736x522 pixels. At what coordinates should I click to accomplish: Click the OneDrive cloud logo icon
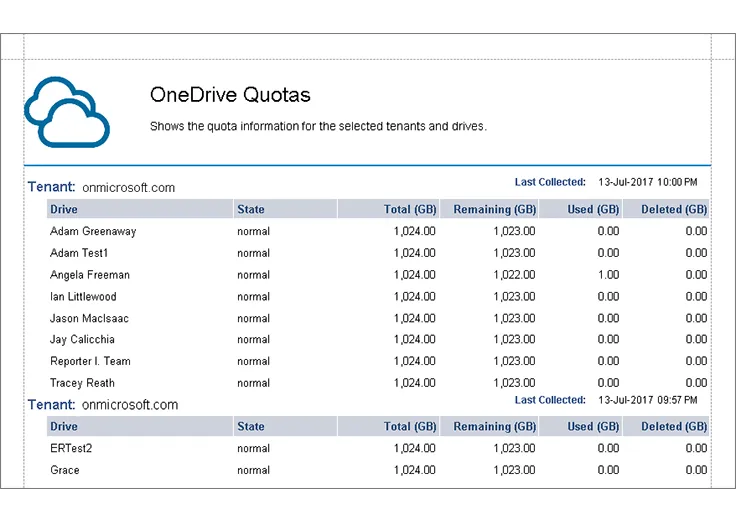67,112
